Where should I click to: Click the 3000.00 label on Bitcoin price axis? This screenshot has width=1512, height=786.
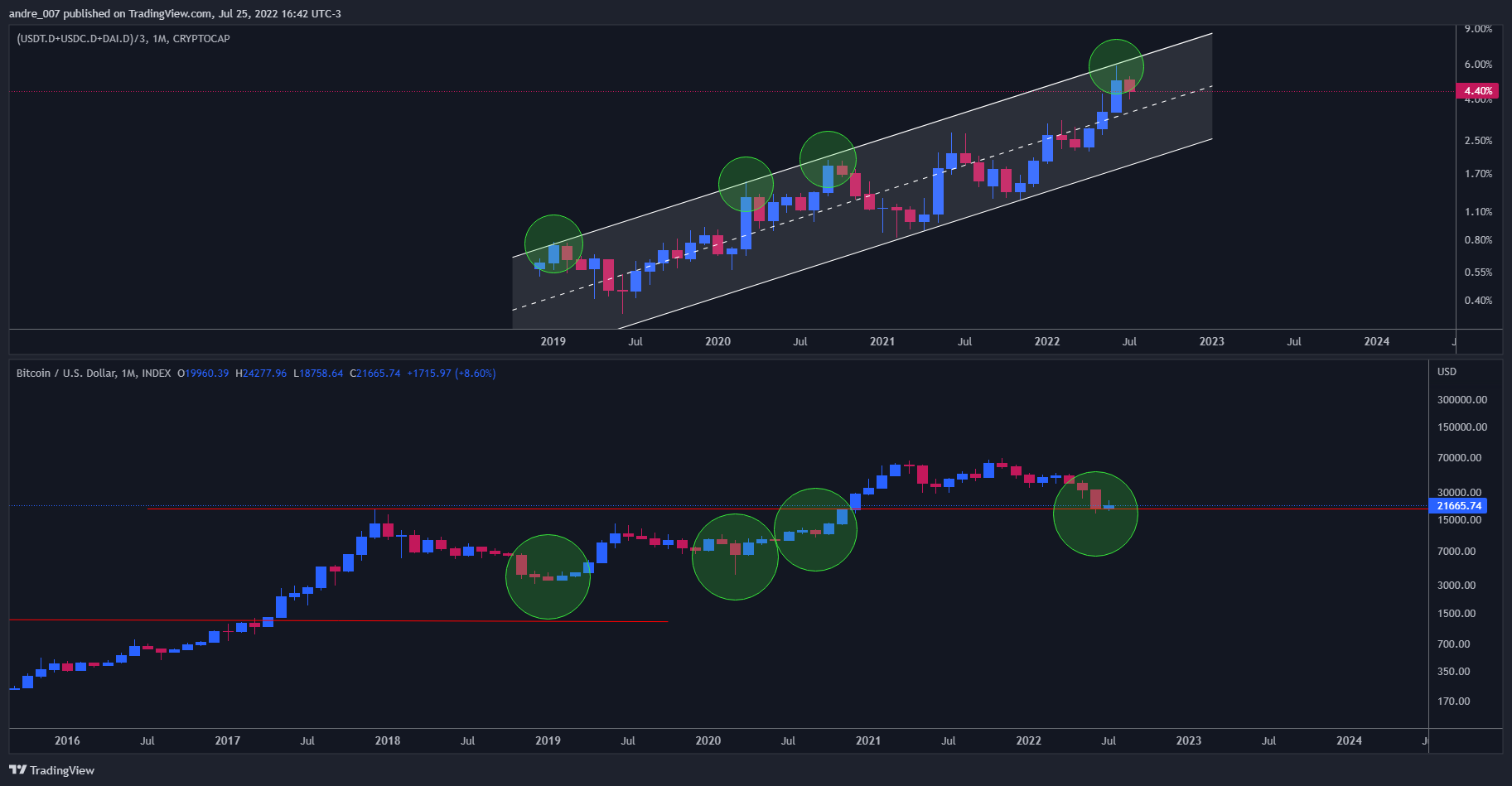coord(1456,585)
